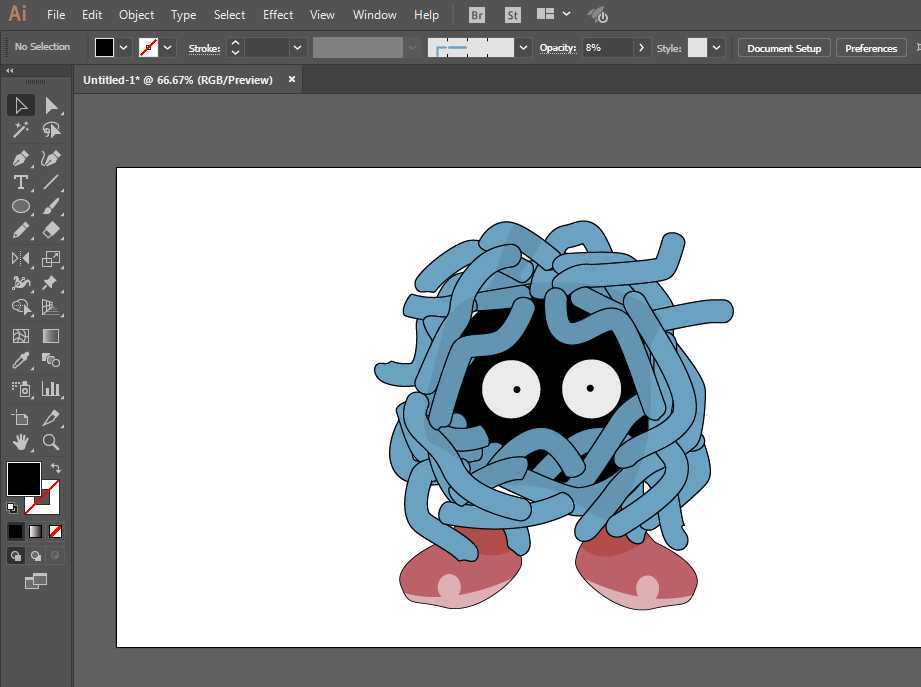Image resolution: width=921 pixels, height=687 pixels.
Task: Pick the Eyedropper tool
Action: (20, 361)
